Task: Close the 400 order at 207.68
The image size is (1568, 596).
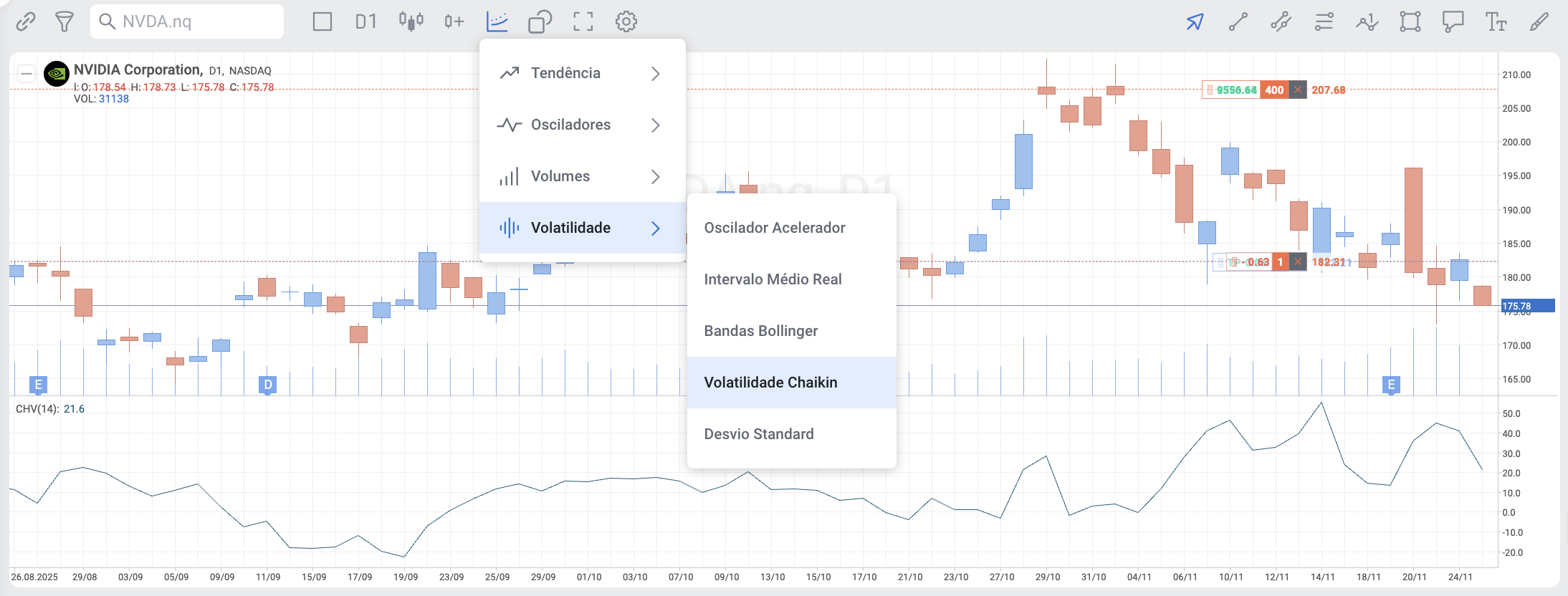Action: click(x=1298, y=90)
